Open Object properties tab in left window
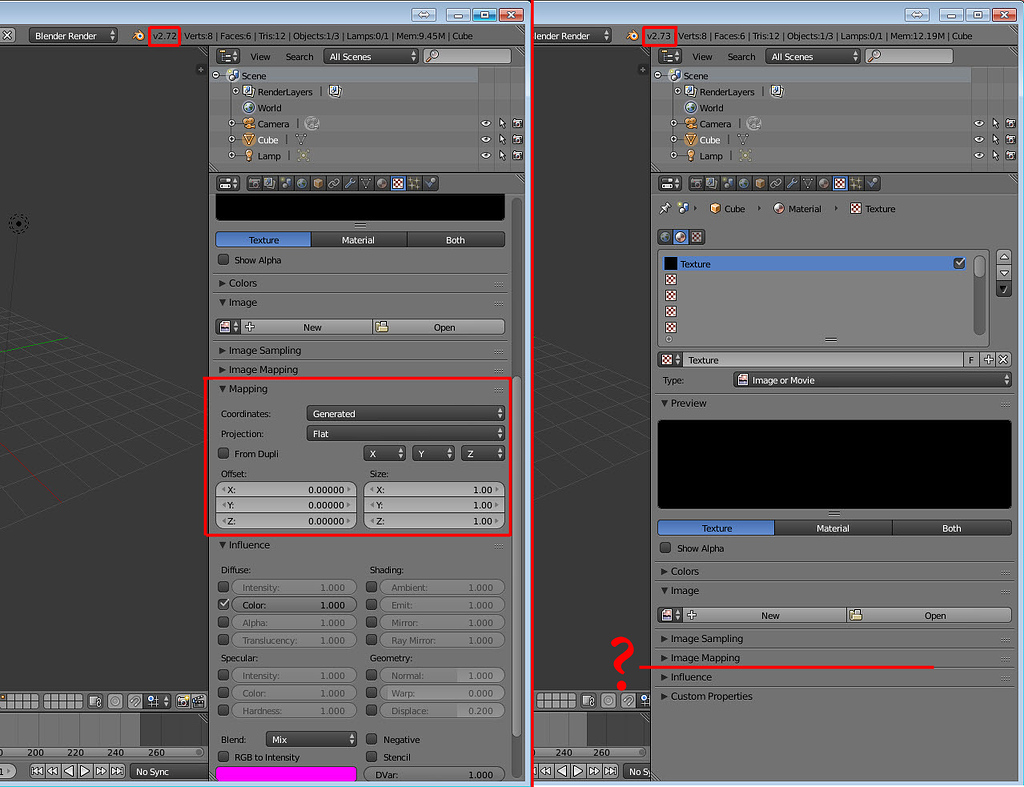The height and width of the screenshot is (787, 1024). pyautogui.click(x=318, y=184)
